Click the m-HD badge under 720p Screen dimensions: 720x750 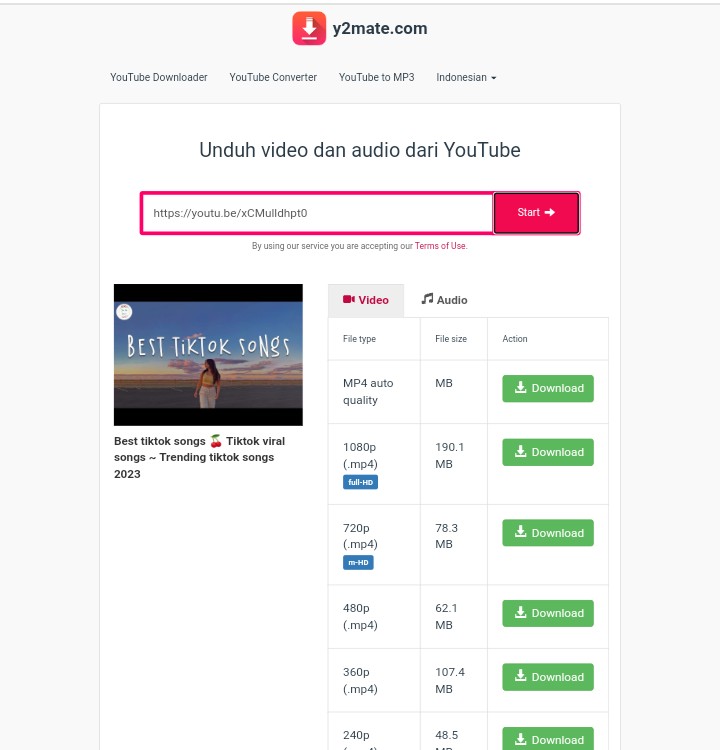pyautogui.click(x=358, y=562)
